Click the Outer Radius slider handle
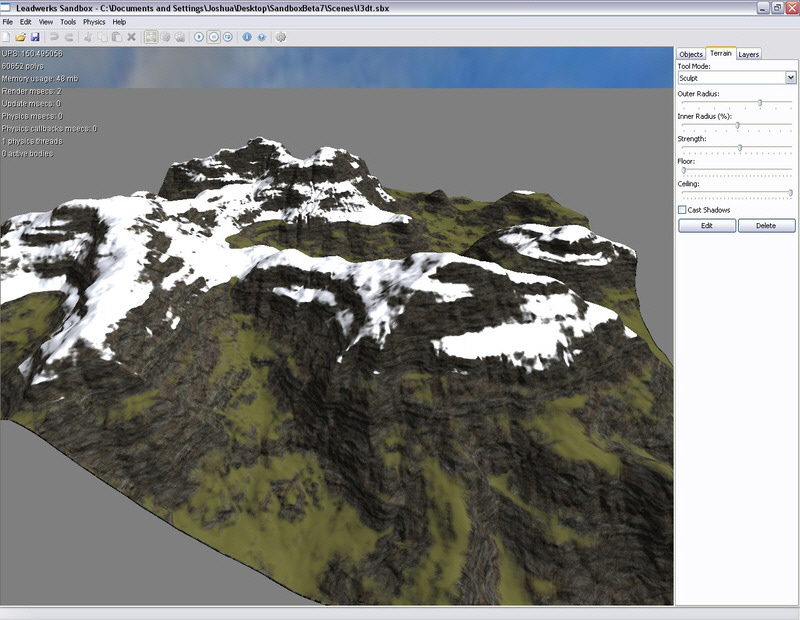800x620 pixels. [760, 103]
